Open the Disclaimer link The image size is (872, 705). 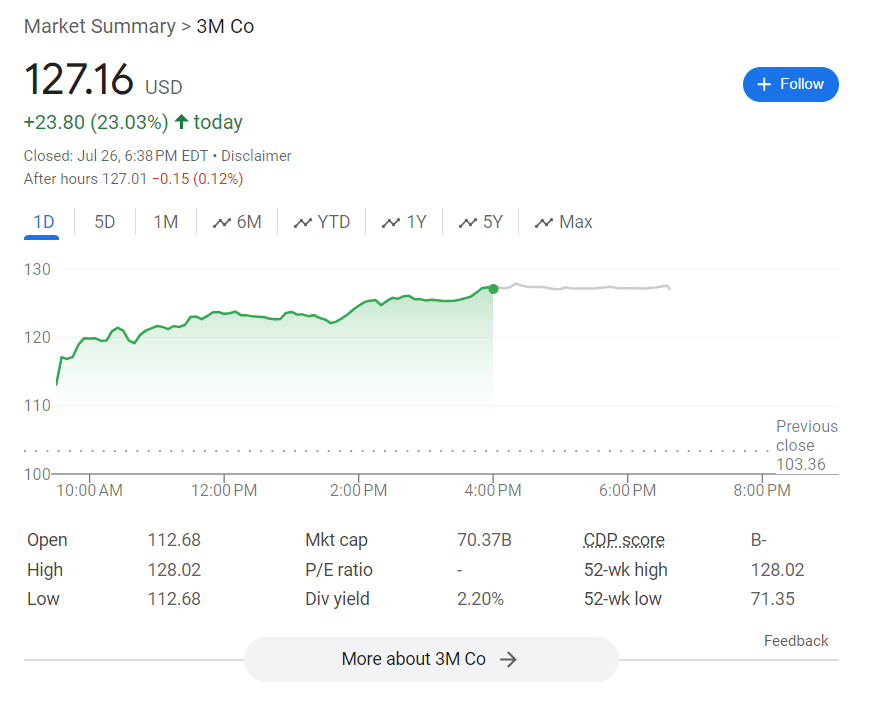coord(256,156)
